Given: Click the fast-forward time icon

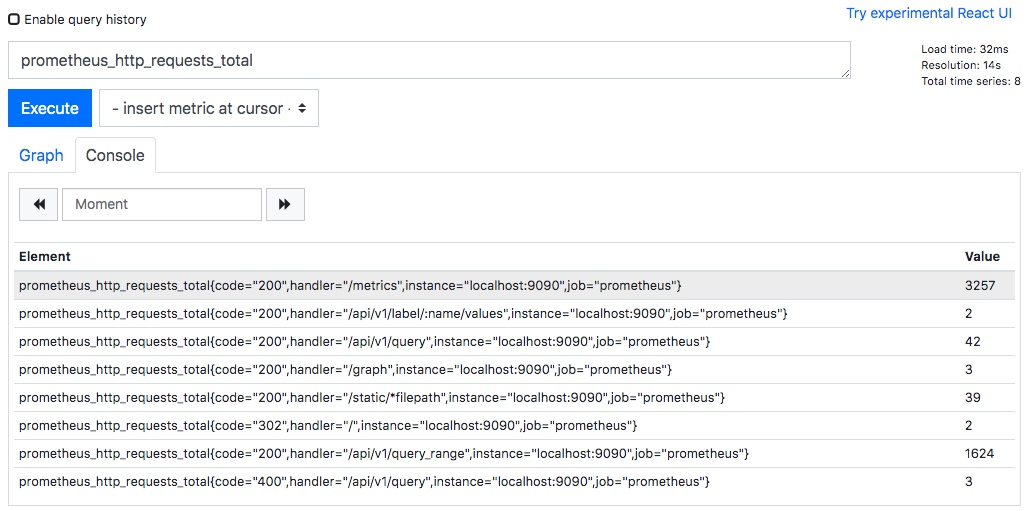Looking at the screenshot, I should (x=285, y=204).
